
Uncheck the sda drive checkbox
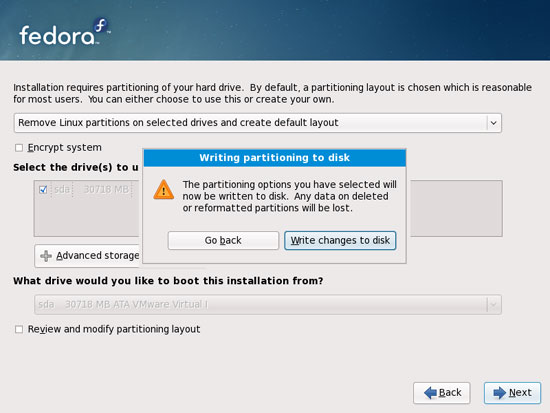(43, 189)
